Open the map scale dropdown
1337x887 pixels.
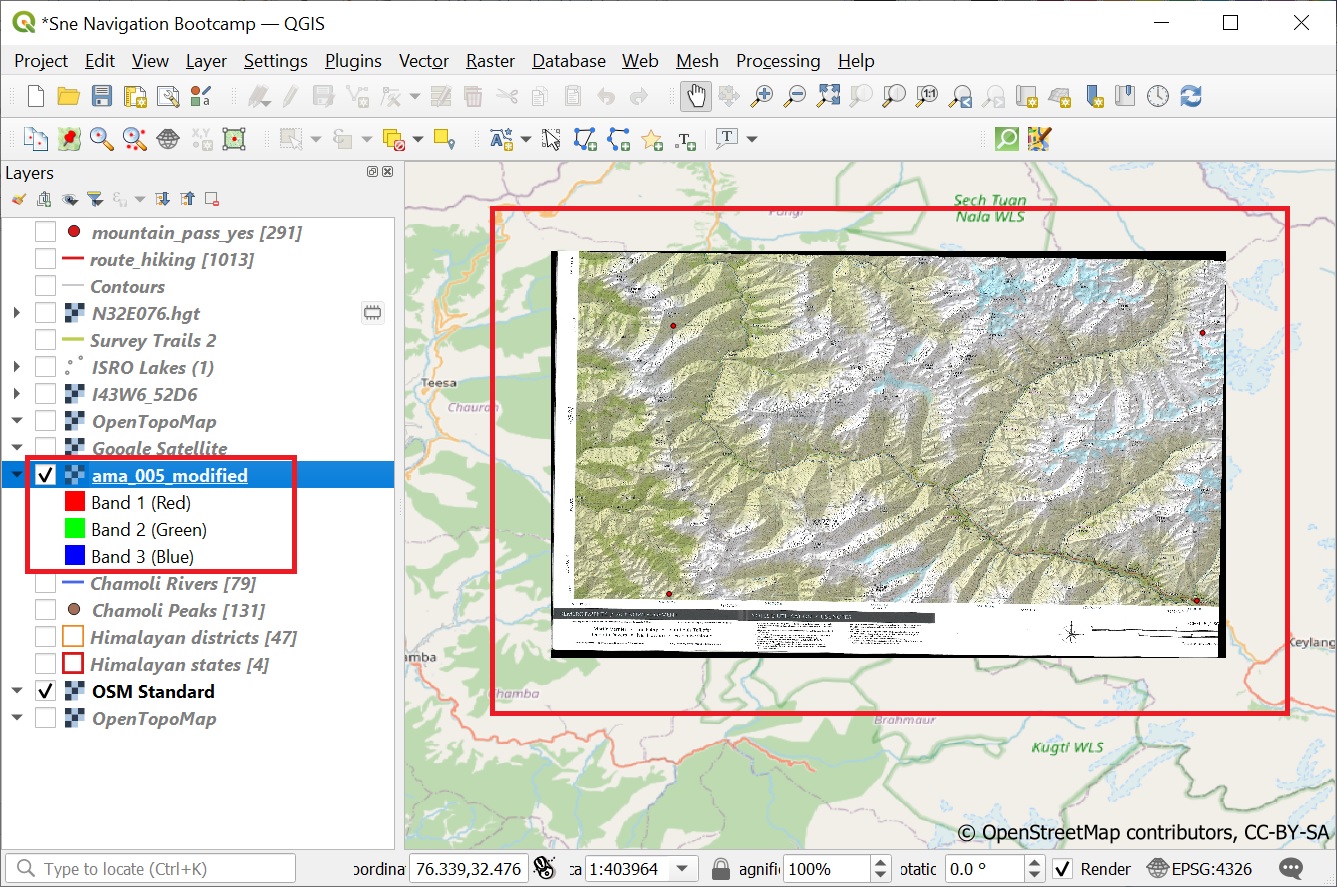[x=683, y=869]
